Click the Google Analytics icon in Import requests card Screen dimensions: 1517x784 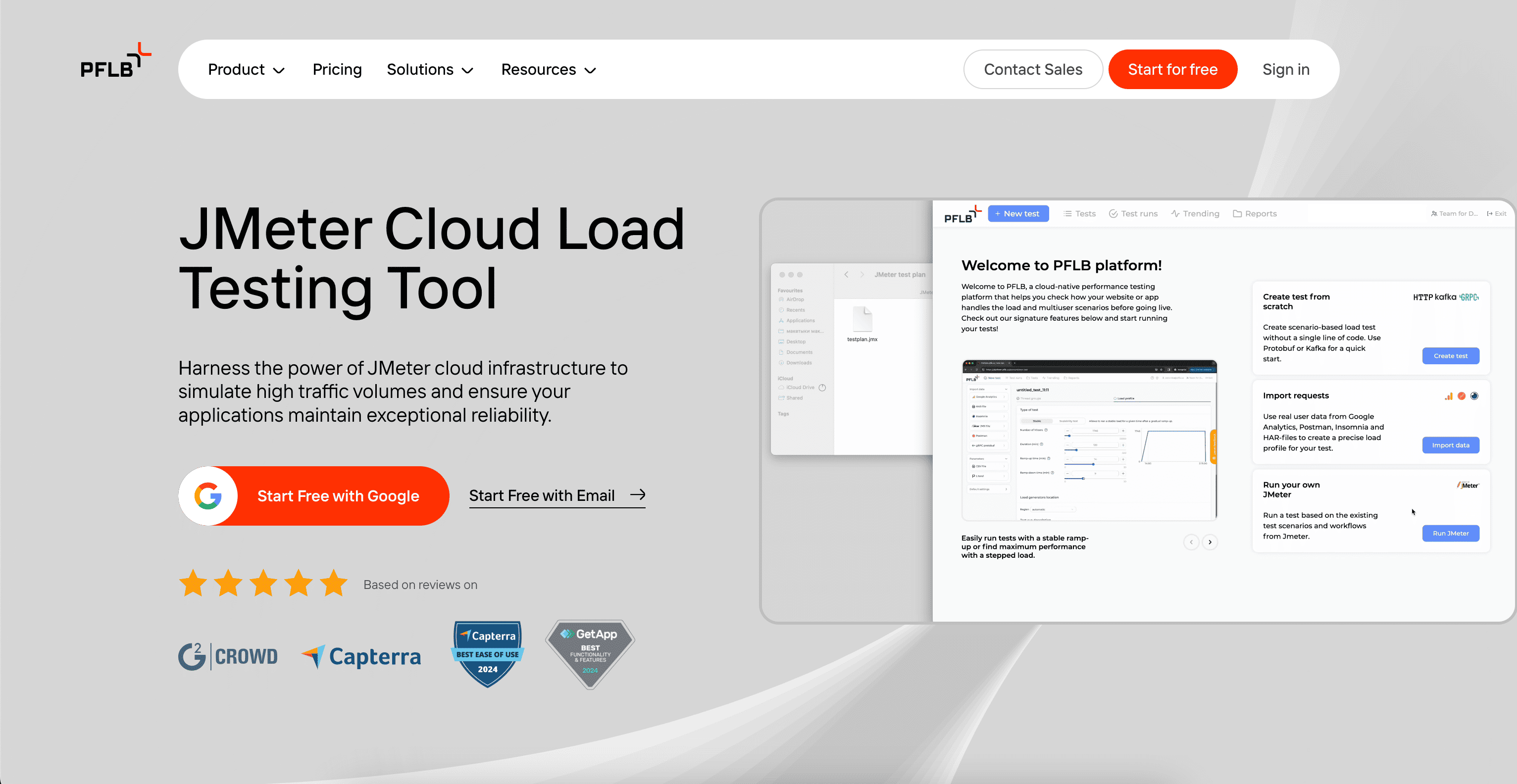click(x=1448, y=396)
